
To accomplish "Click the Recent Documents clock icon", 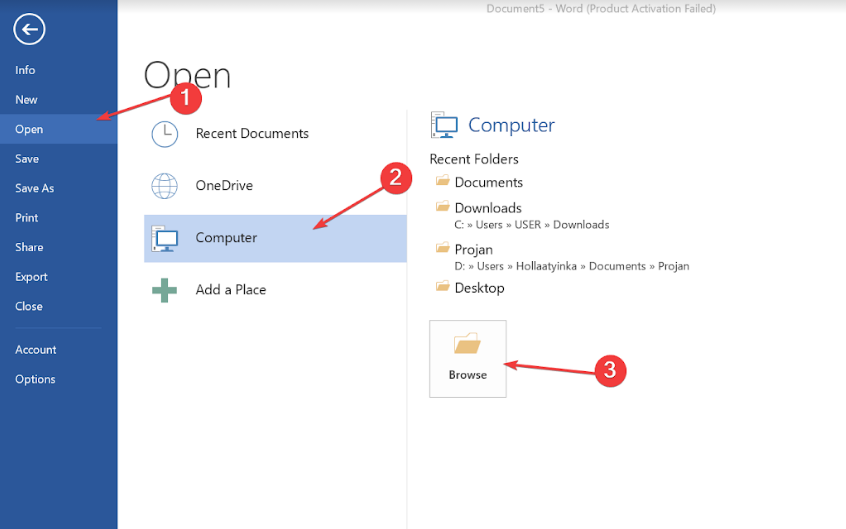I will click(x=165, y=134).
